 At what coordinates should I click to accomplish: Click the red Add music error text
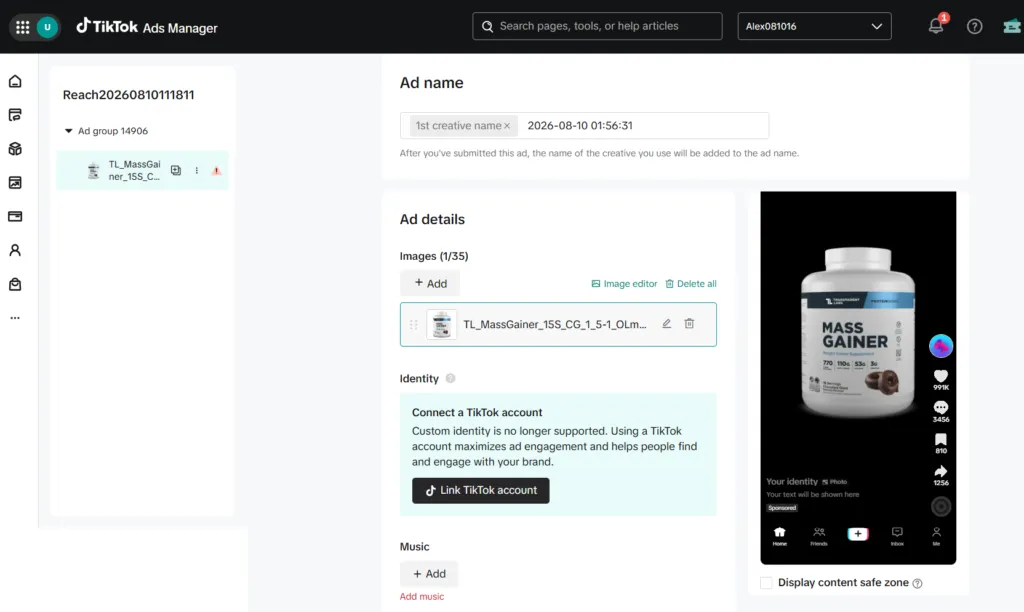[x=422, y=596]
